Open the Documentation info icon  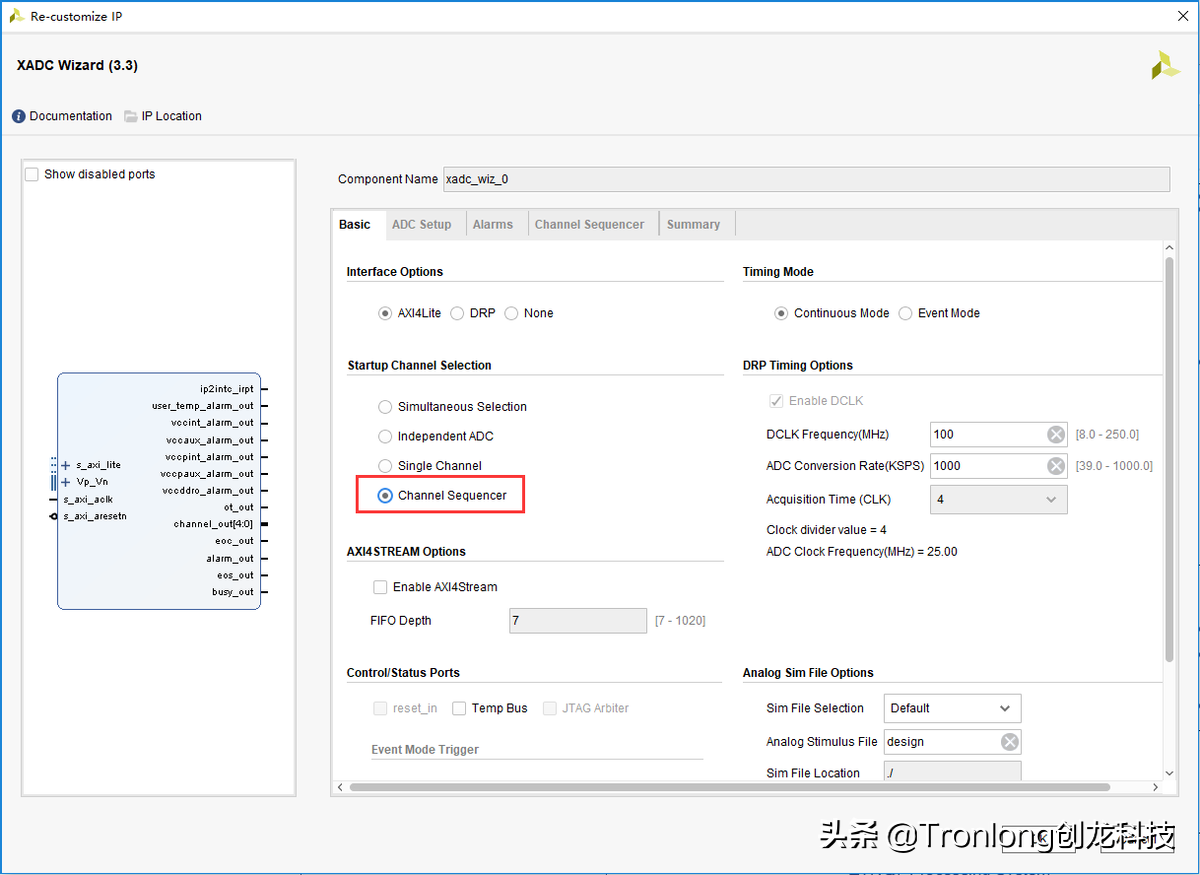(x=19, y=115)
